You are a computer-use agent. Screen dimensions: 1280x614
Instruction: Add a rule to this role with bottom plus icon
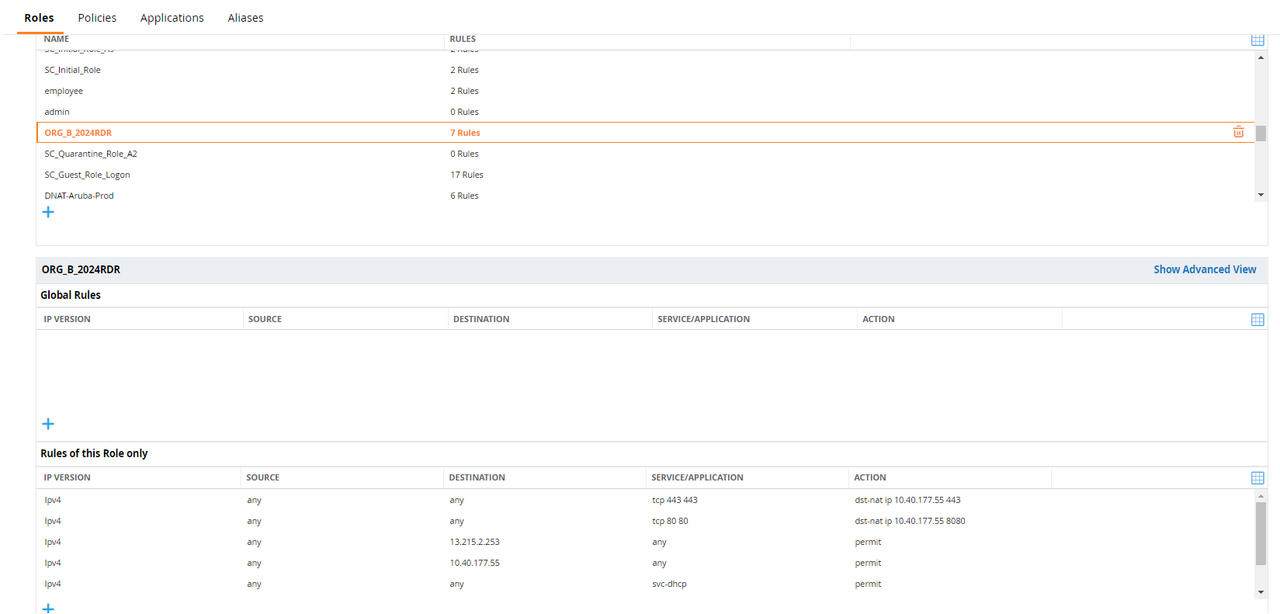click(x=48, y=607)
